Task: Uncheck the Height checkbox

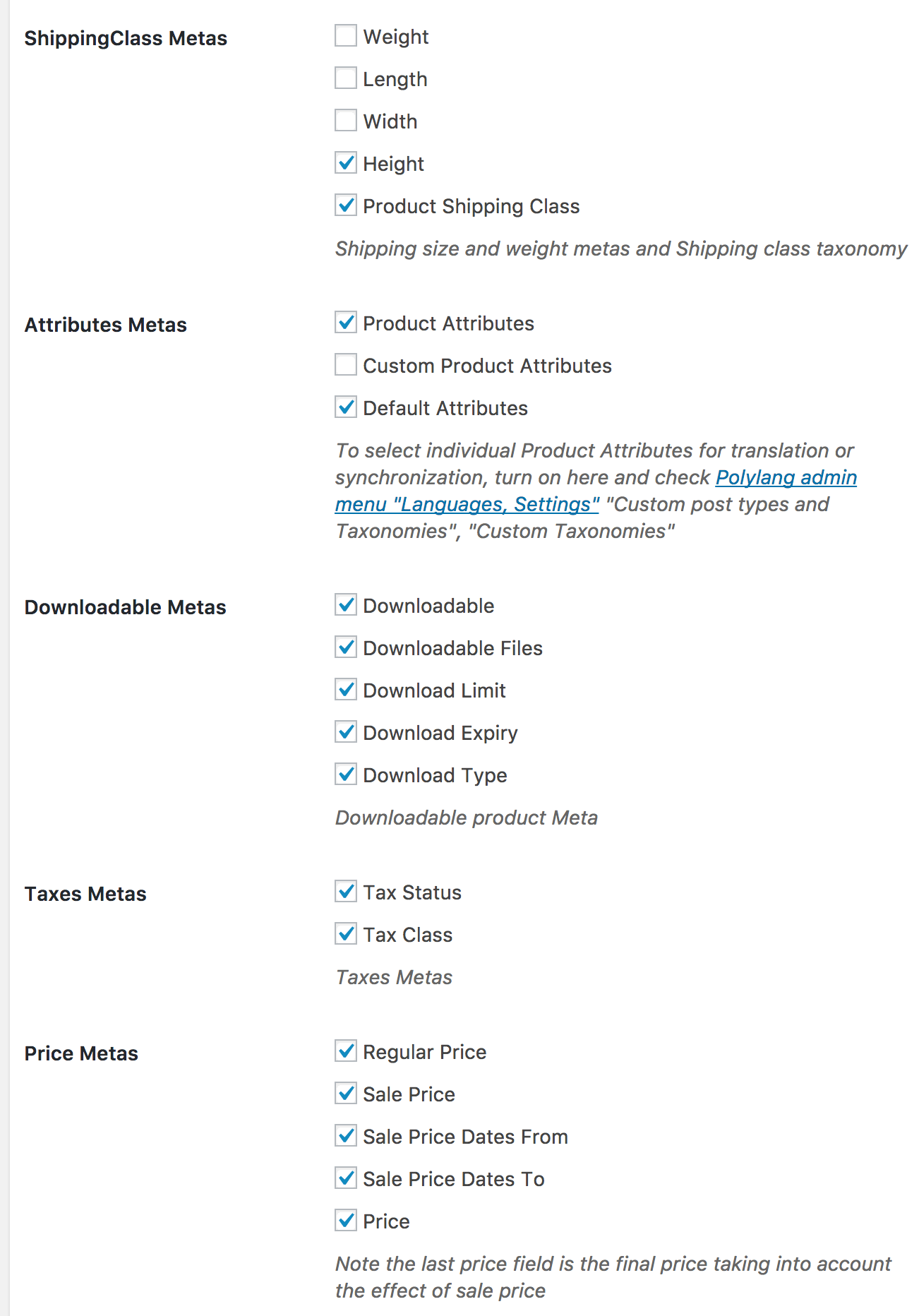Action: pyautogui.click(x=346, y=163)
